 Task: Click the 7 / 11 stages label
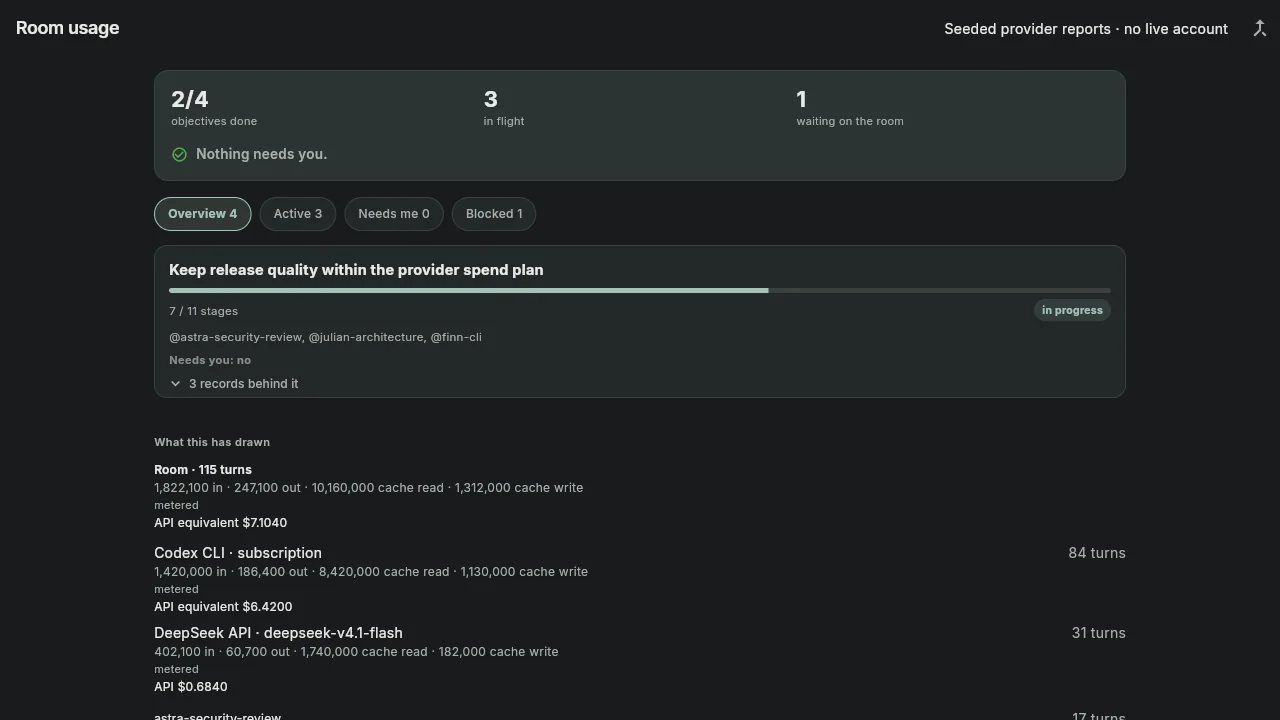203,311
